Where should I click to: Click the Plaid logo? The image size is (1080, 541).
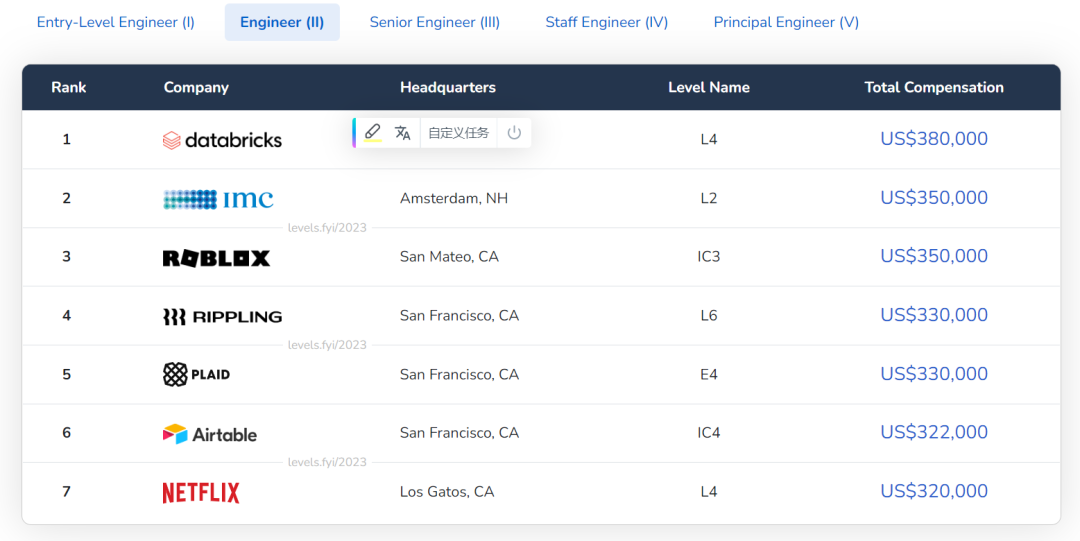tap(197, 375)
